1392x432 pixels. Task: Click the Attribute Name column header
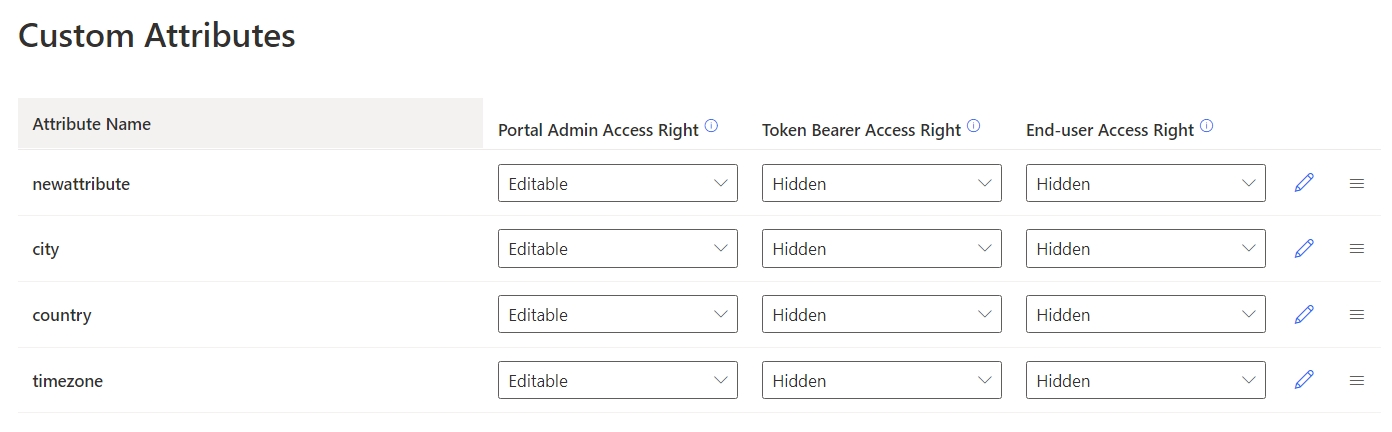[x=92, y=125]
